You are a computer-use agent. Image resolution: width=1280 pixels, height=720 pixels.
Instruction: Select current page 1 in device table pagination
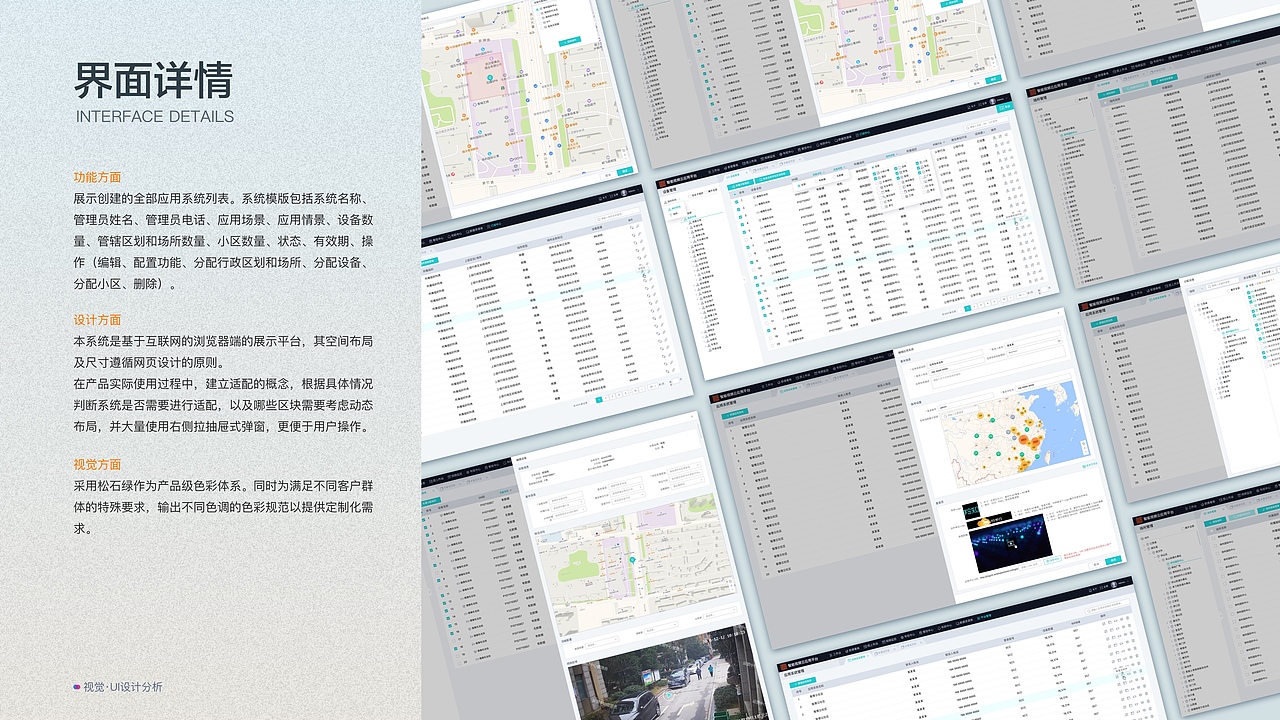click(968, 310)
